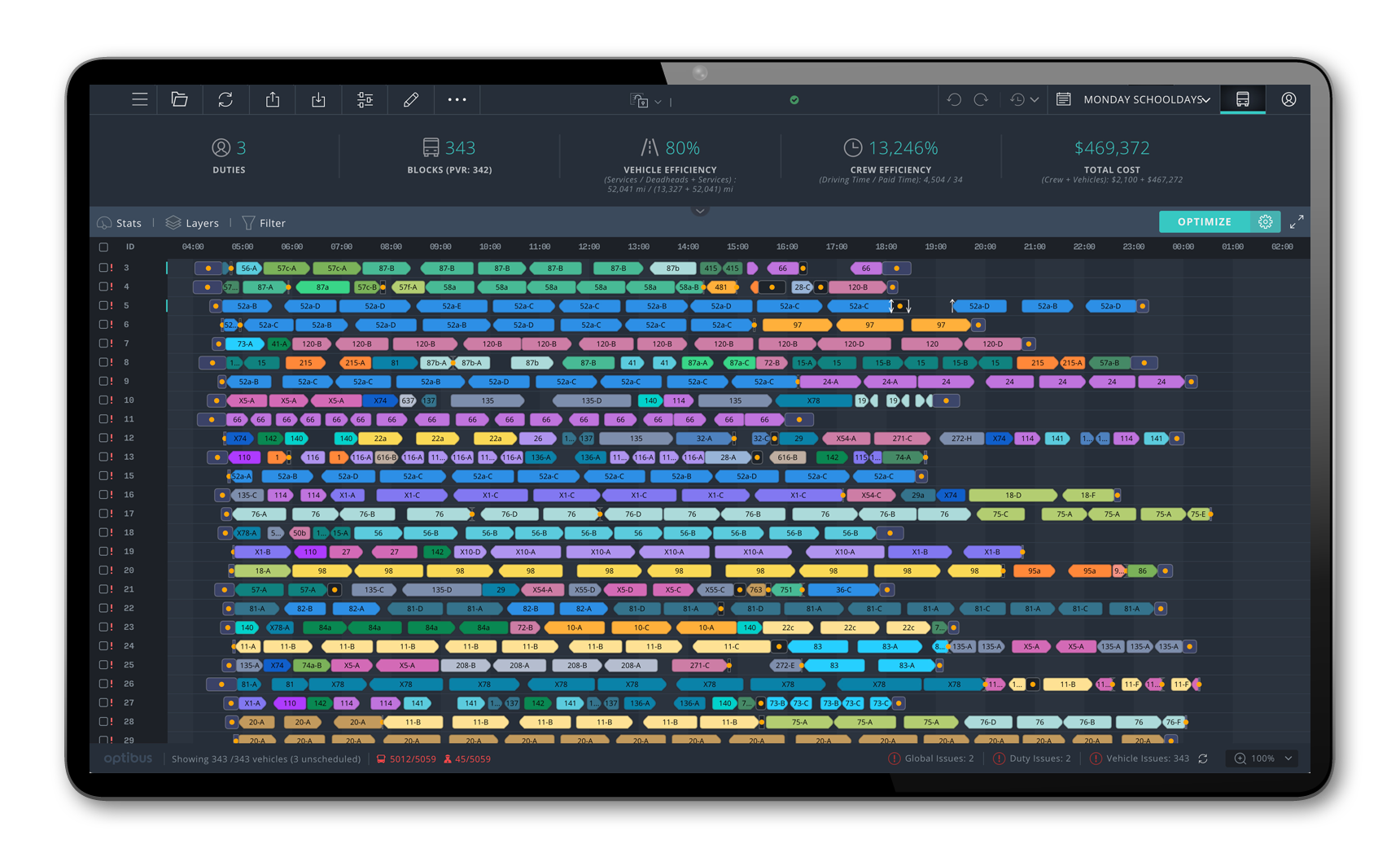Click the refresh sync icon
1400x857 pixels.
coord(225,99)
